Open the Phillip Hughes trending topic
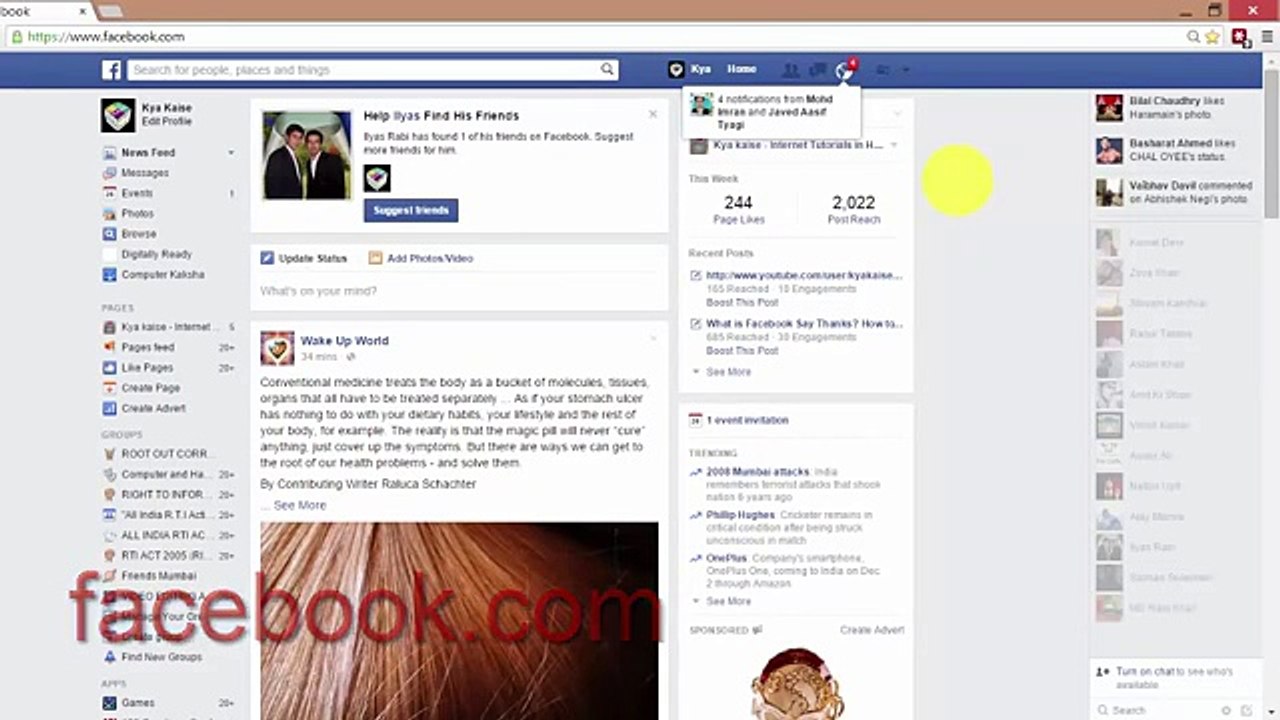 click(741, 515)
